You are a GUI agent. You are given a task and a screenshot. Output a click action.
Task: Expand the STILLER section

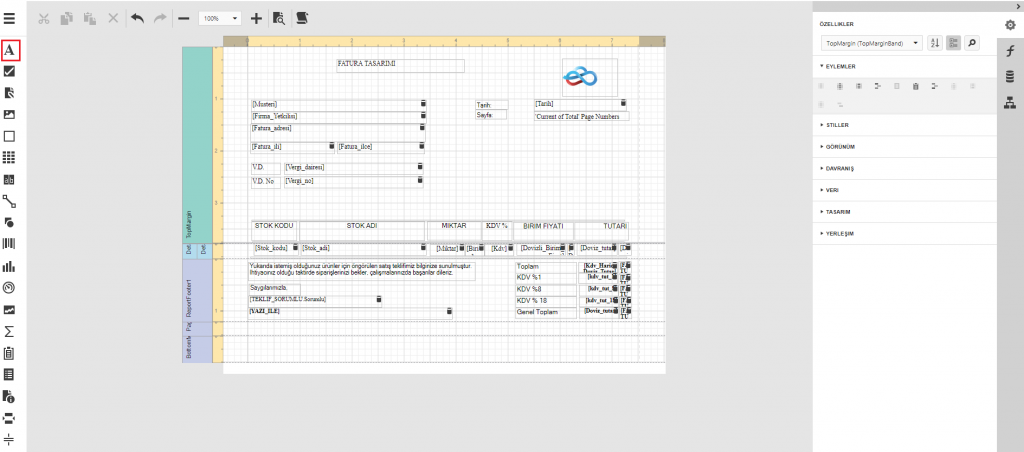[836, 125]
